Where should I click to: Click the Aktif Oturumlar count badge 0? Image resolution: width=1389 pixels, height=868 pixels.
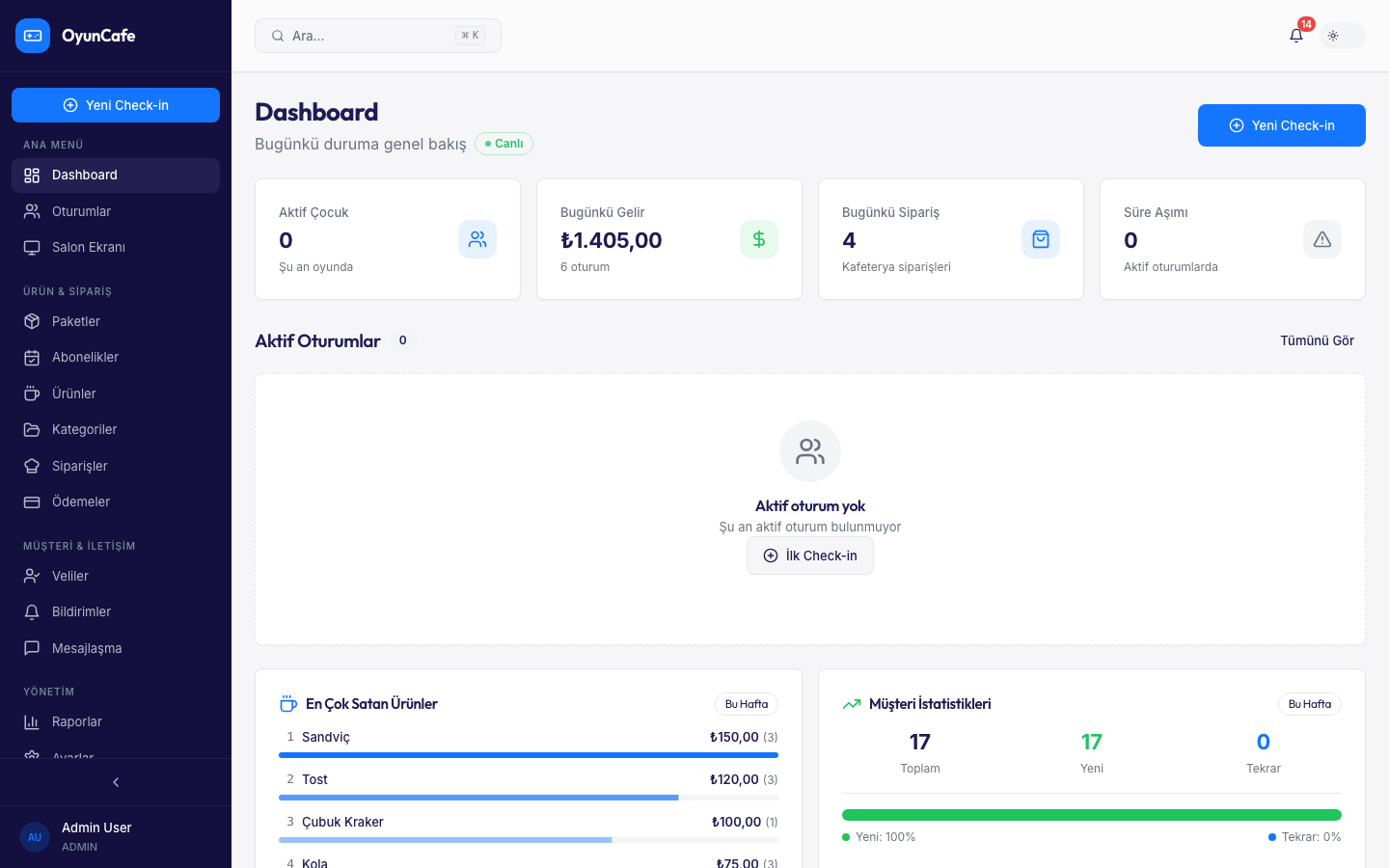click(x=402, y=340)
